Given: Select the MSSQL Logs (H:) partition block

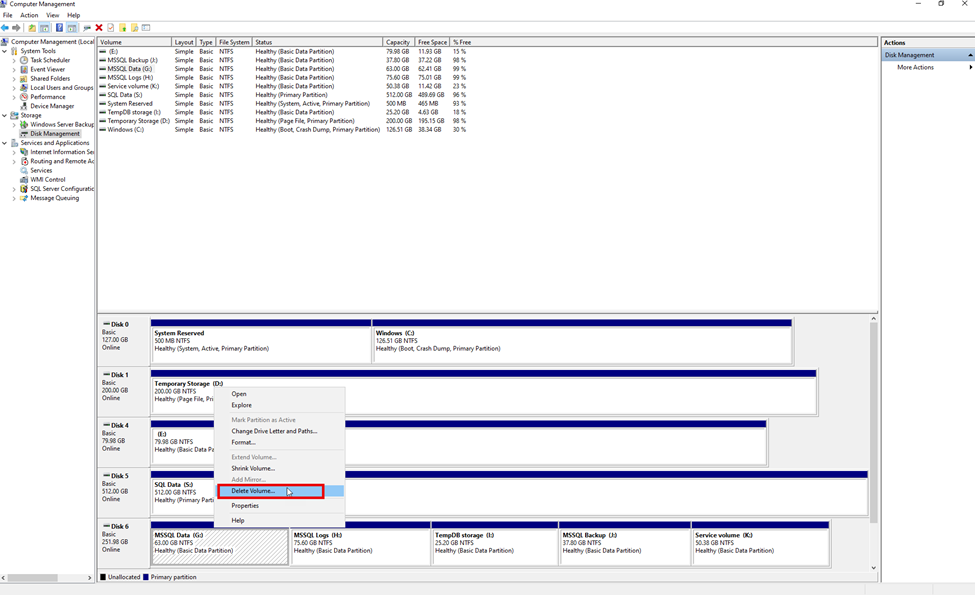Looking at the screenshot, I should click(x=360, y=543).
